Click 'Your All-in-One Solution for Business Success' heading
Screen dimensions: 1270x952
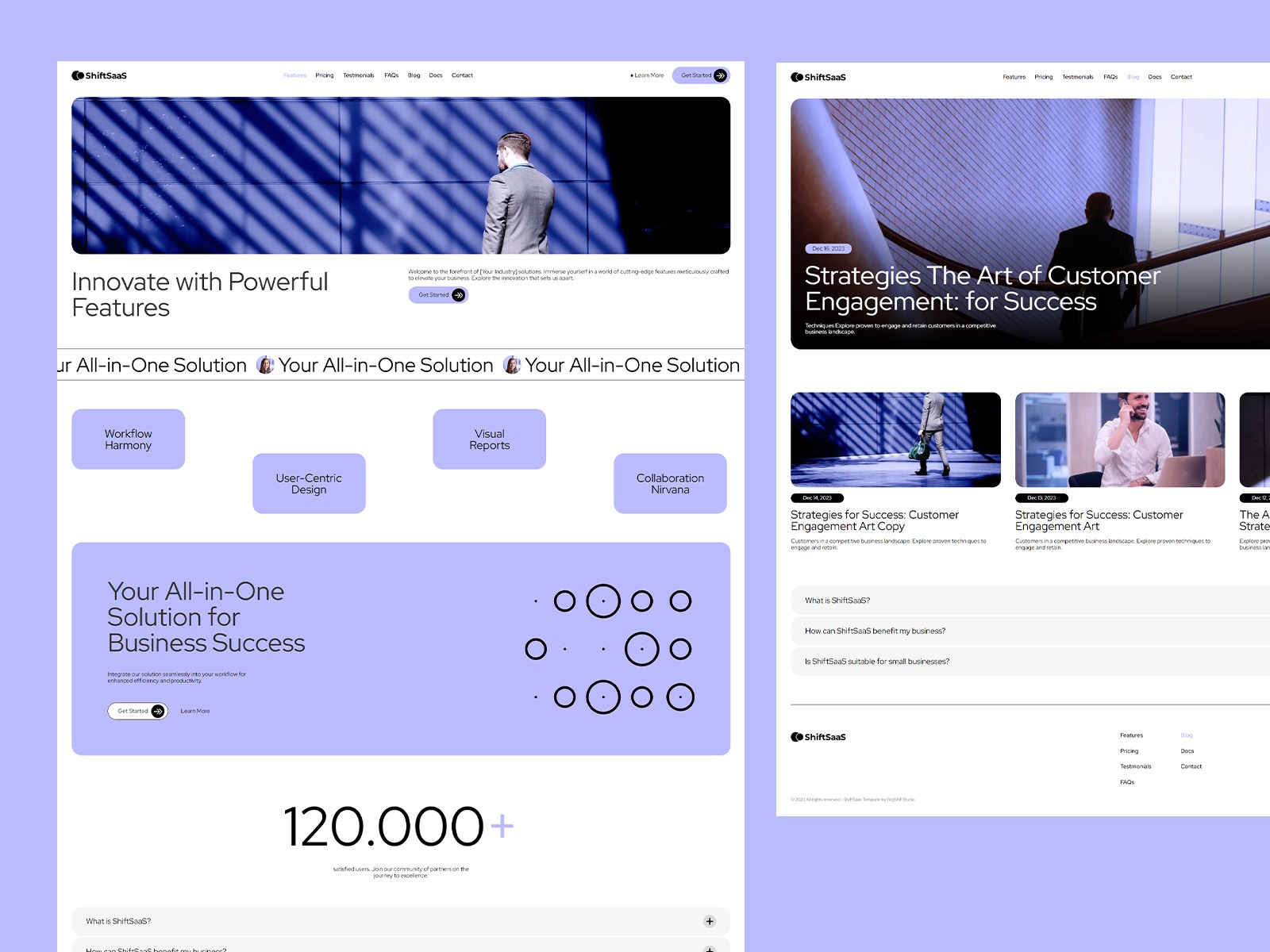coord(206,617)
